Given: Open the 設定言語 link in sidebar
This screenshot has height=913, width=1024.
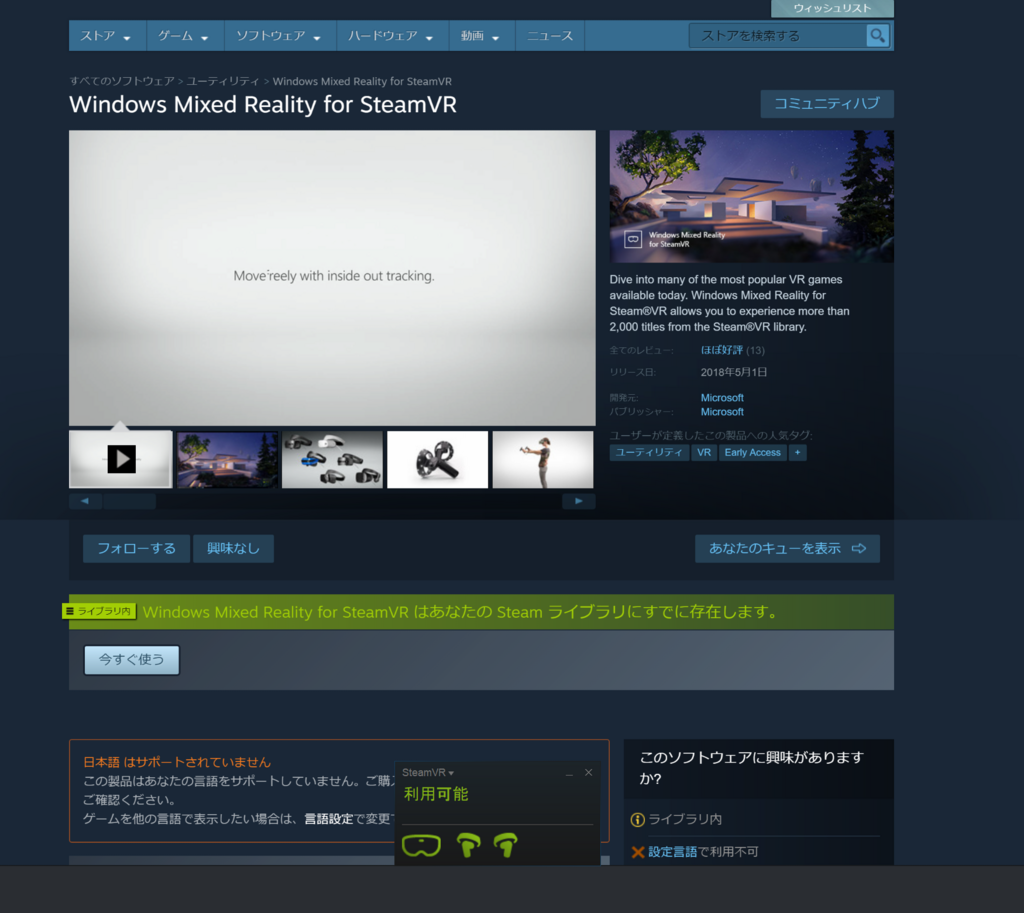Looking at the screenshot, I should (x=672, y=852).
